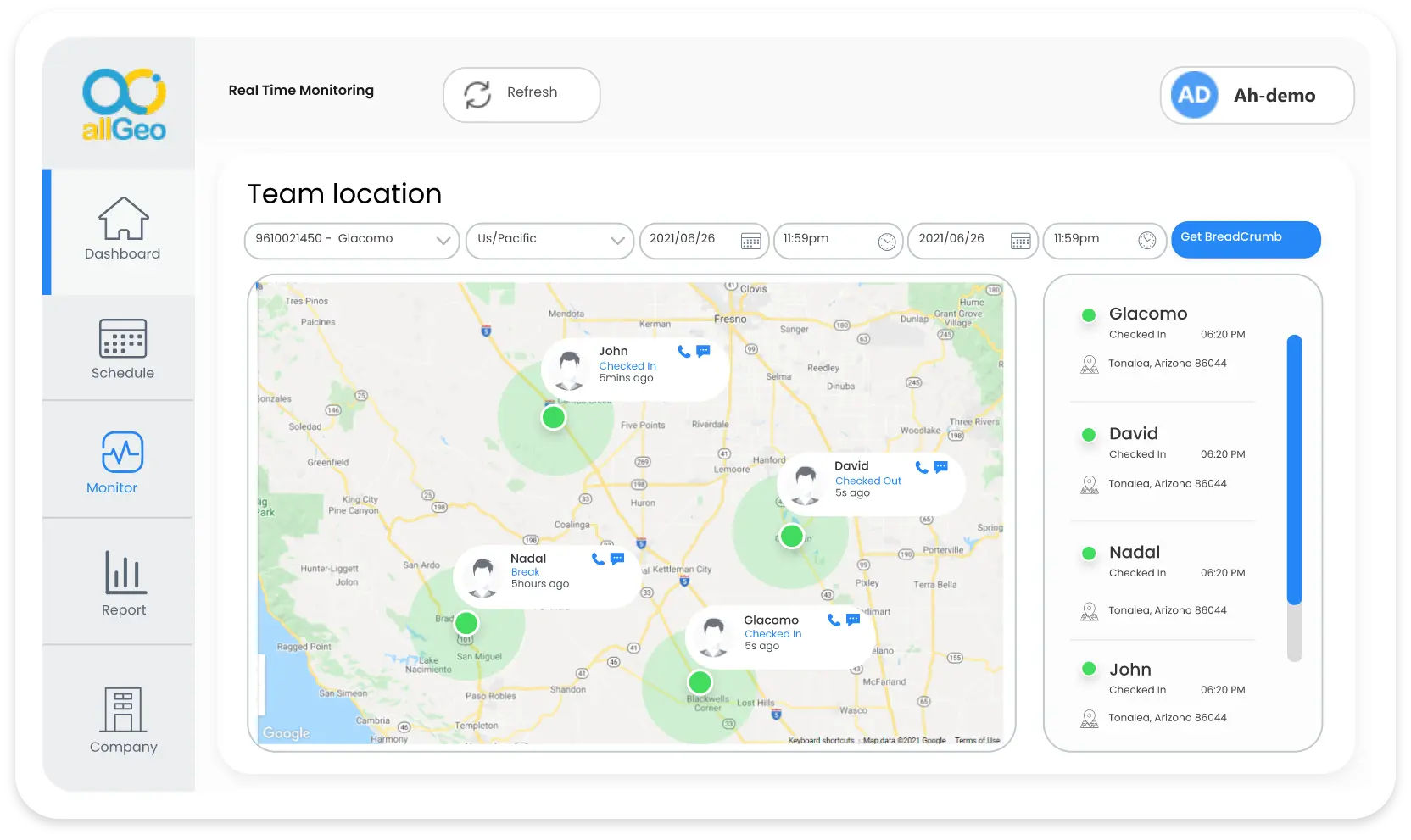Open the clock icon for the end time

pyautogui.click(x=1148, y=241)
